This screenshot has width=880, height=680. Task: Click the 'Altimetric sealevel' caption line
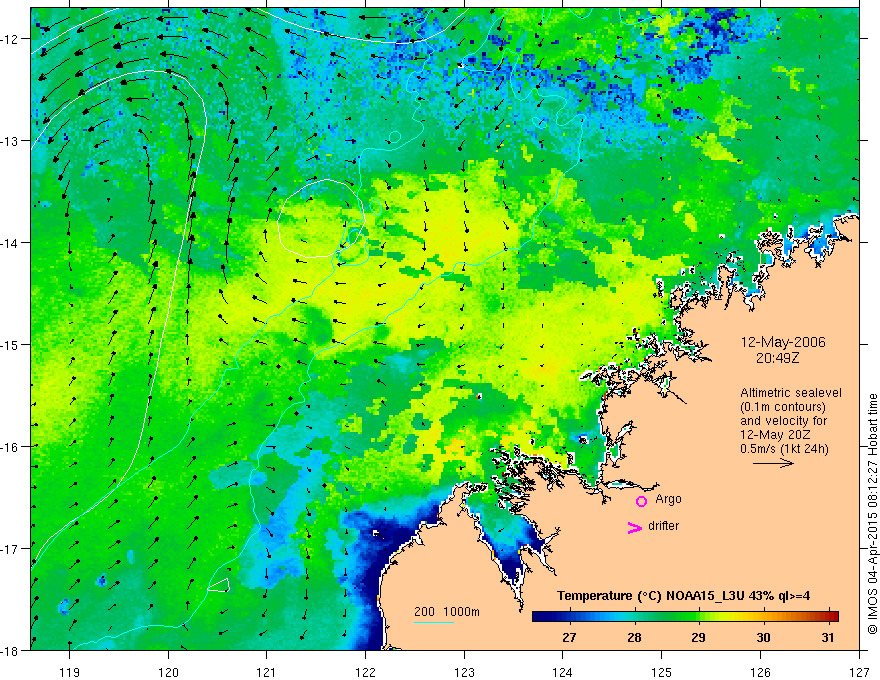click(791, 393)
